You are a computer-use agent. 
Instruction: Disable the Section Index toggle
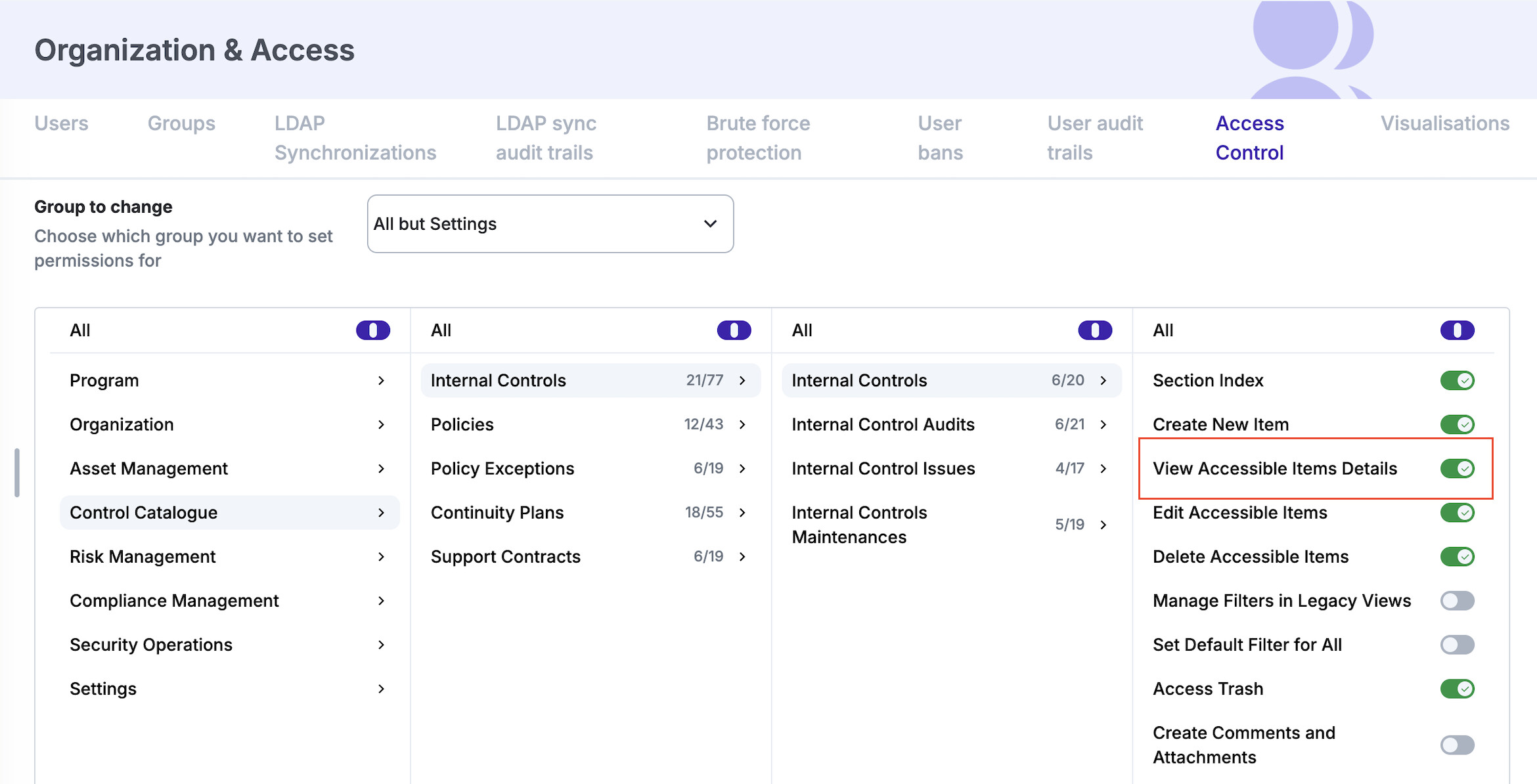(x=1456, y=381)
